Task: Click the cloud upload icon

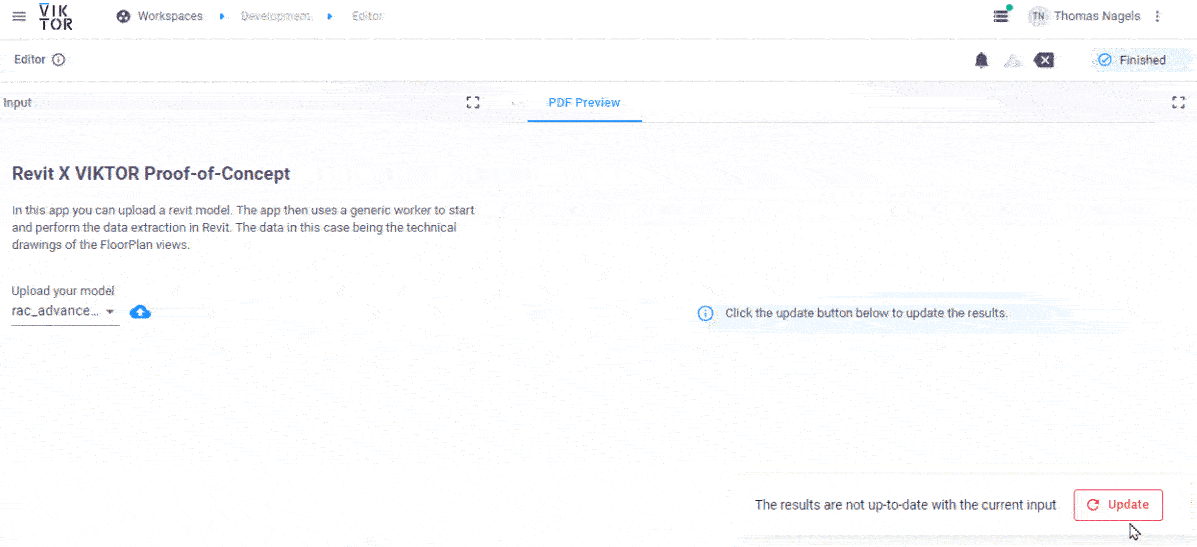Action: tap(140, 311)
